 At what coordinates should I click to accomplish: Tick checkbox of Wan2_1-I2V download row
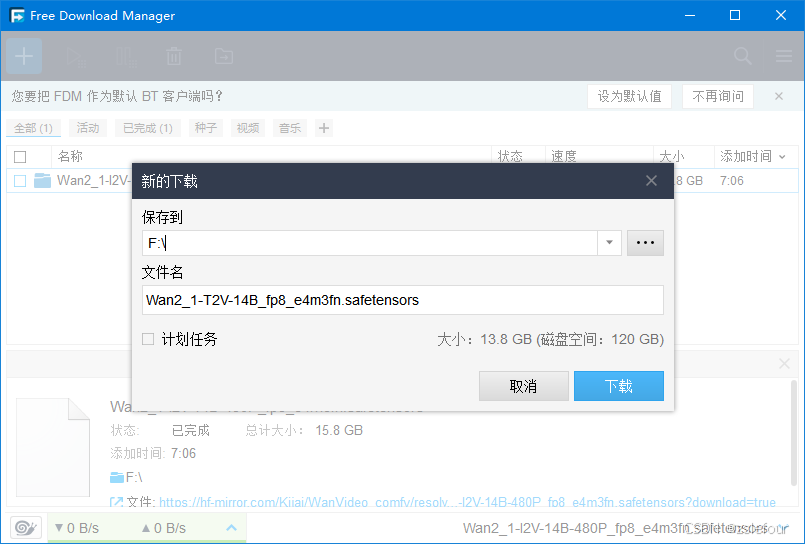point(20,181)
